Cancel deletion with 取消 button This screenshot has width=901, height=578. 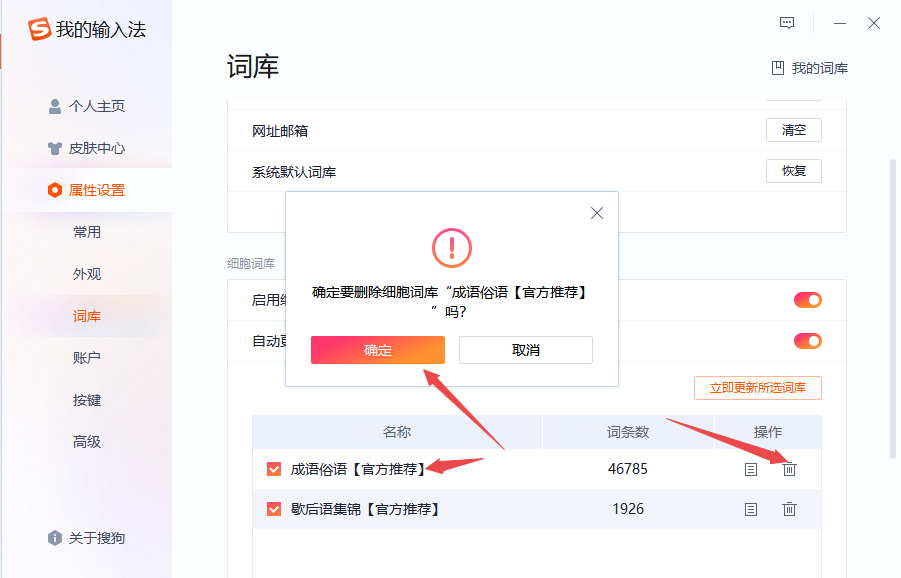click(526, 350)
